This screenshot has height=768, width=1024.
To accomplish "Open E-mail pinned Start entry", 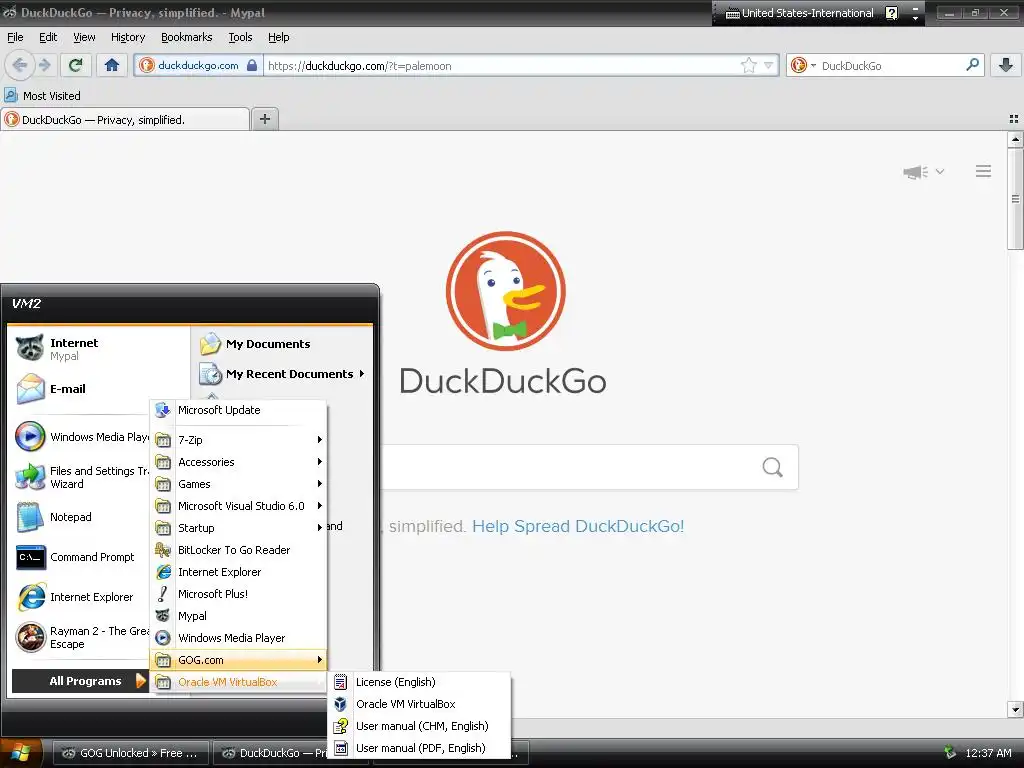I will [81, 389].
